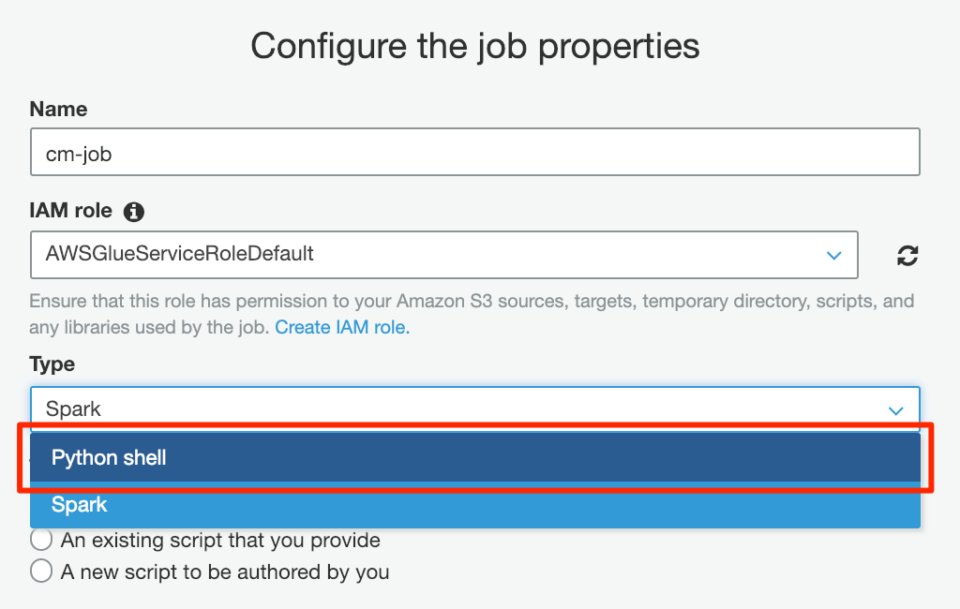The height and width of the screenshot is (609, 960).
Task: Click the IAM role label text
Action: pyautogui.click(x=71, y=212)
